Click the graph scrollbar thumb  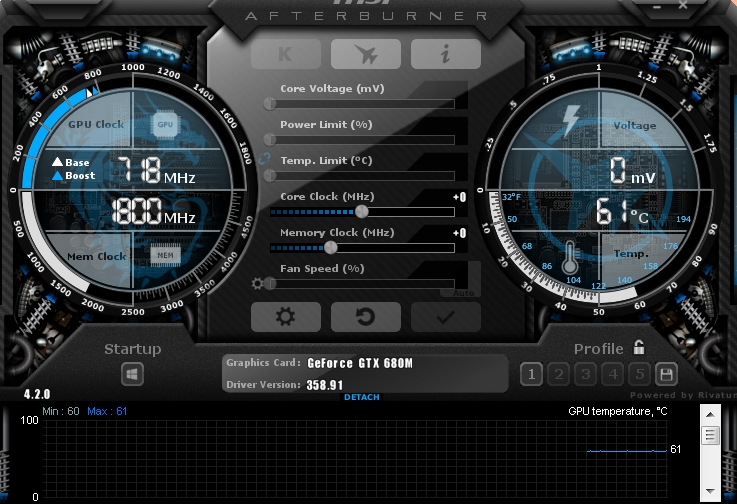pos(710,435)
